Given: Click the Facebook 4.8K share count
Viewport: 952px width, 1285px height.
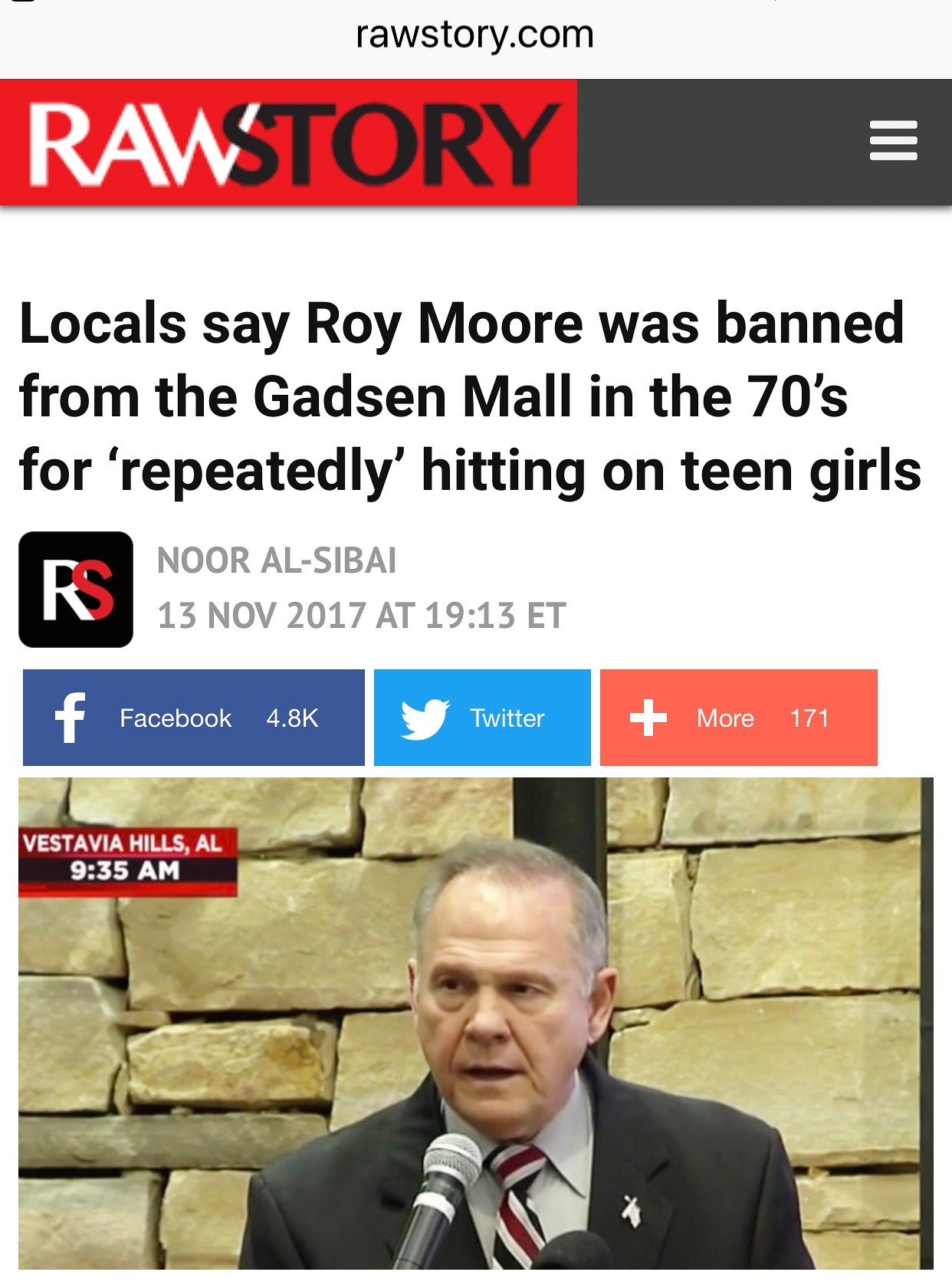Looking at the screenshot, I should [292, 718].
